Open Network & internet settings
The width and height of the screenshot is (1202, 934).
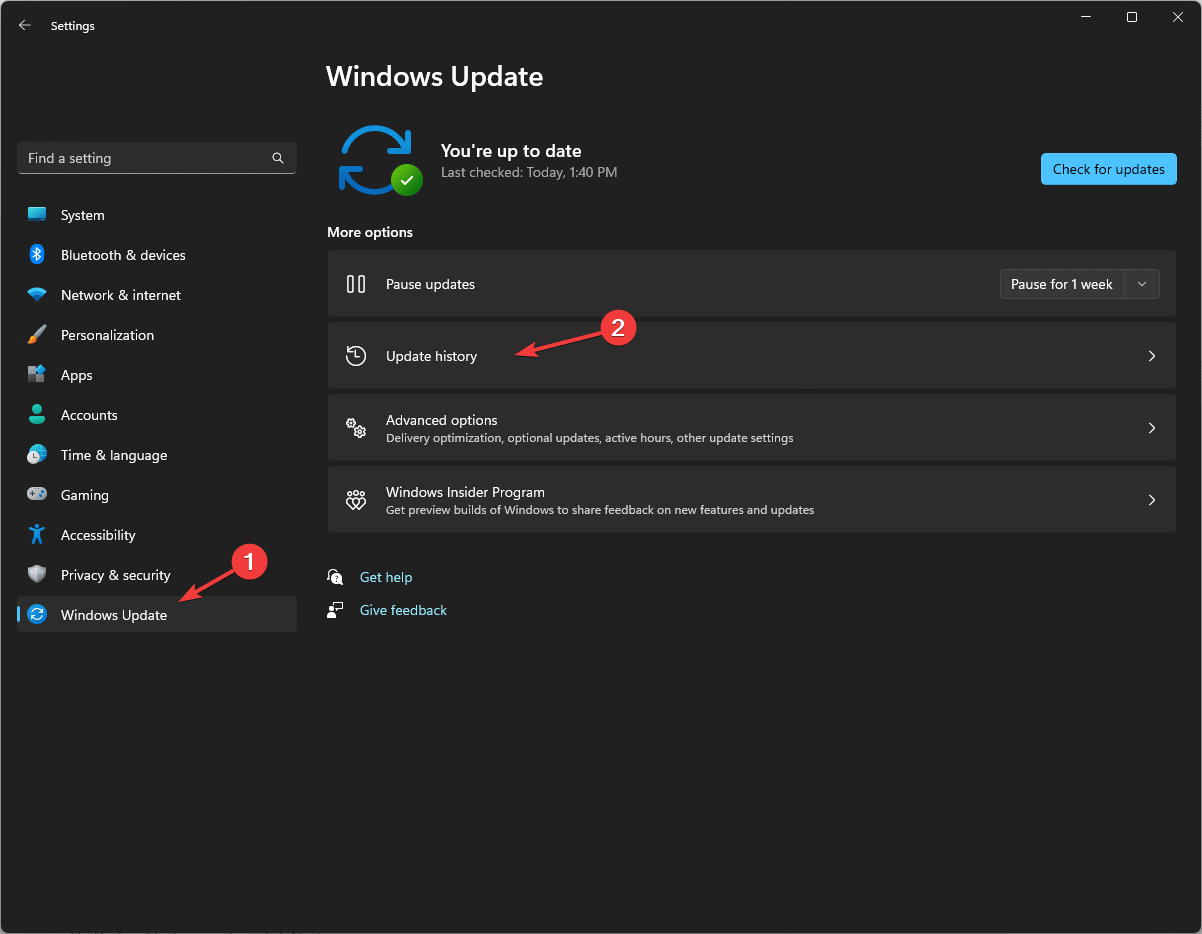(x=157, y=295)
